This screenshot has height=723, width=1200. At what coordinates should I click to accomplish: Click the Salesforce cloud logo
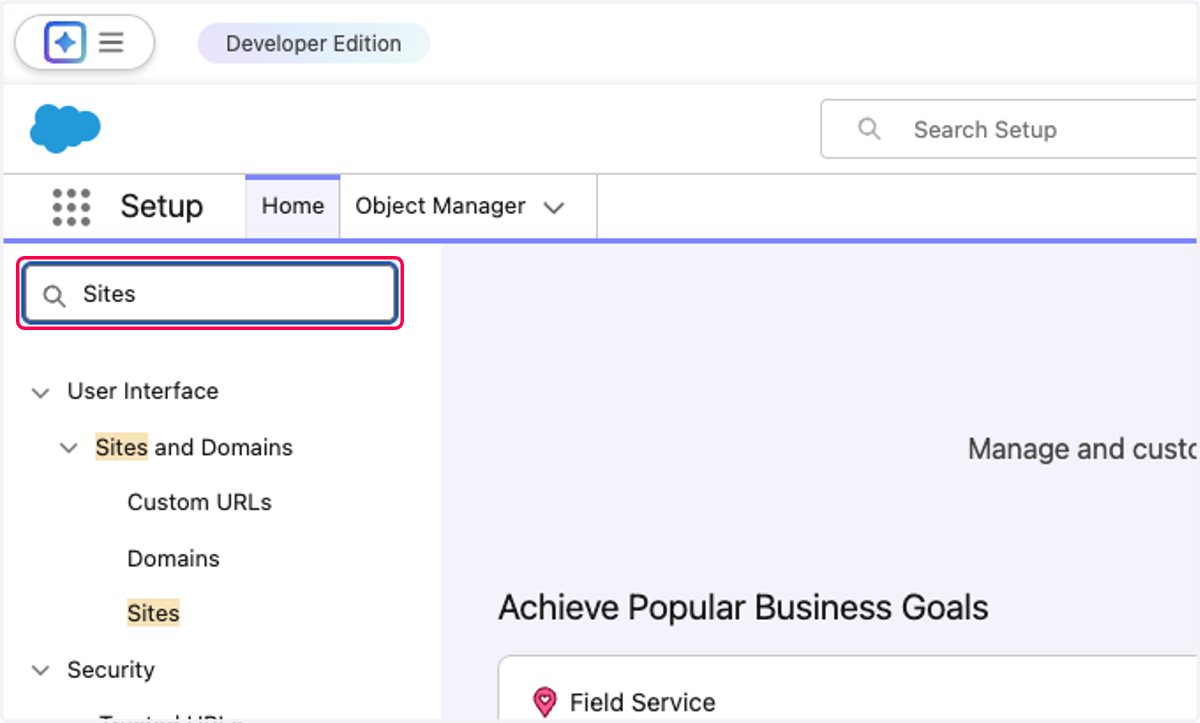pyautogui.click(x=66, y=128)
